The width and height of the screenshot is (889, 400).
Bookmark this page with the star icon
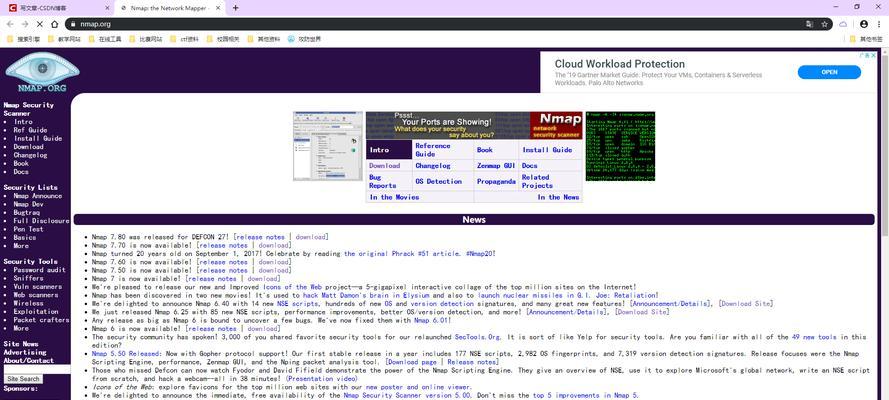click(824, 24)
